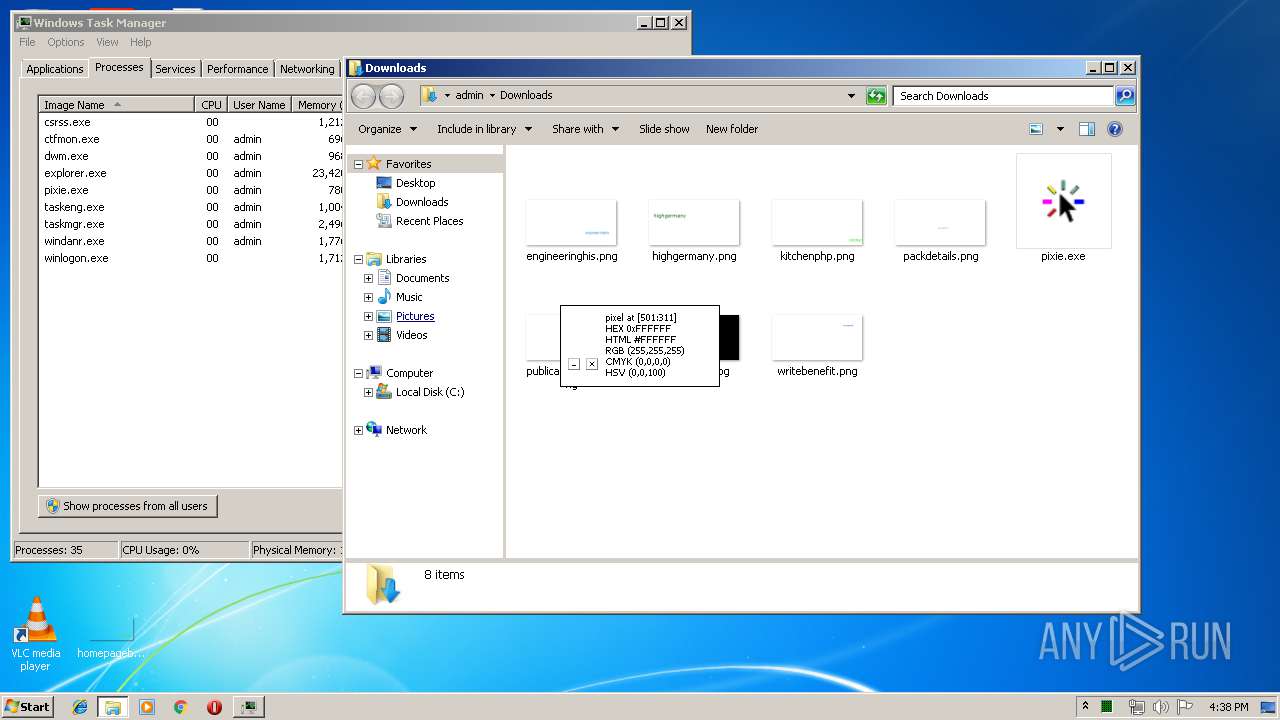Sort processes by Image Name column

click(x=116, y=105)
